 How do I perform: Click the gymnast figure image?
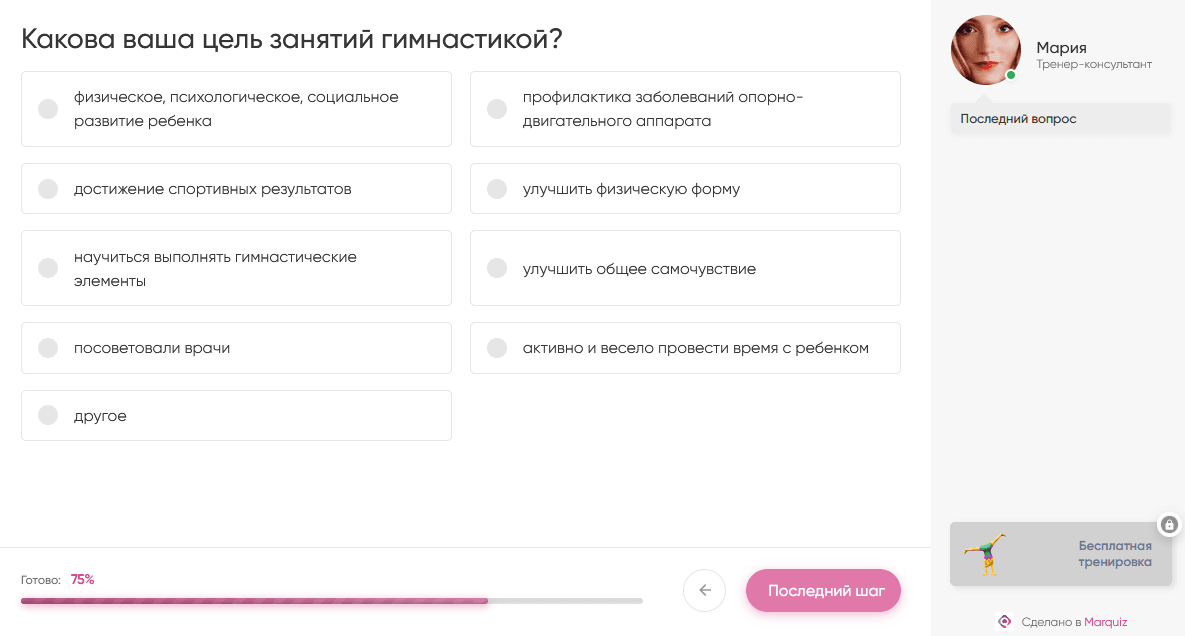pos(986,554)
